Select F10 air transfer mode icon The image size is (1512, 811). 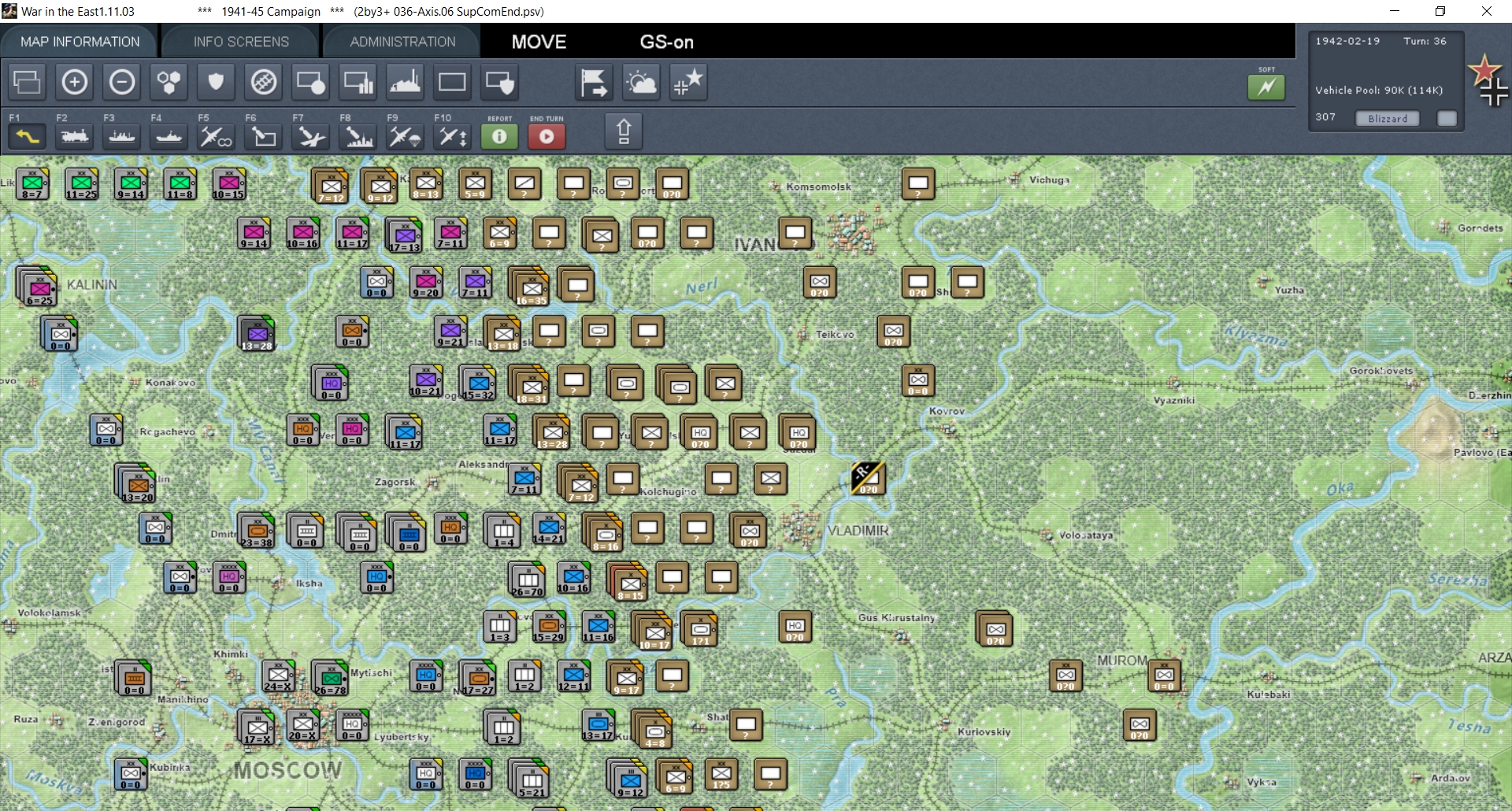click(x=452, y=137)
